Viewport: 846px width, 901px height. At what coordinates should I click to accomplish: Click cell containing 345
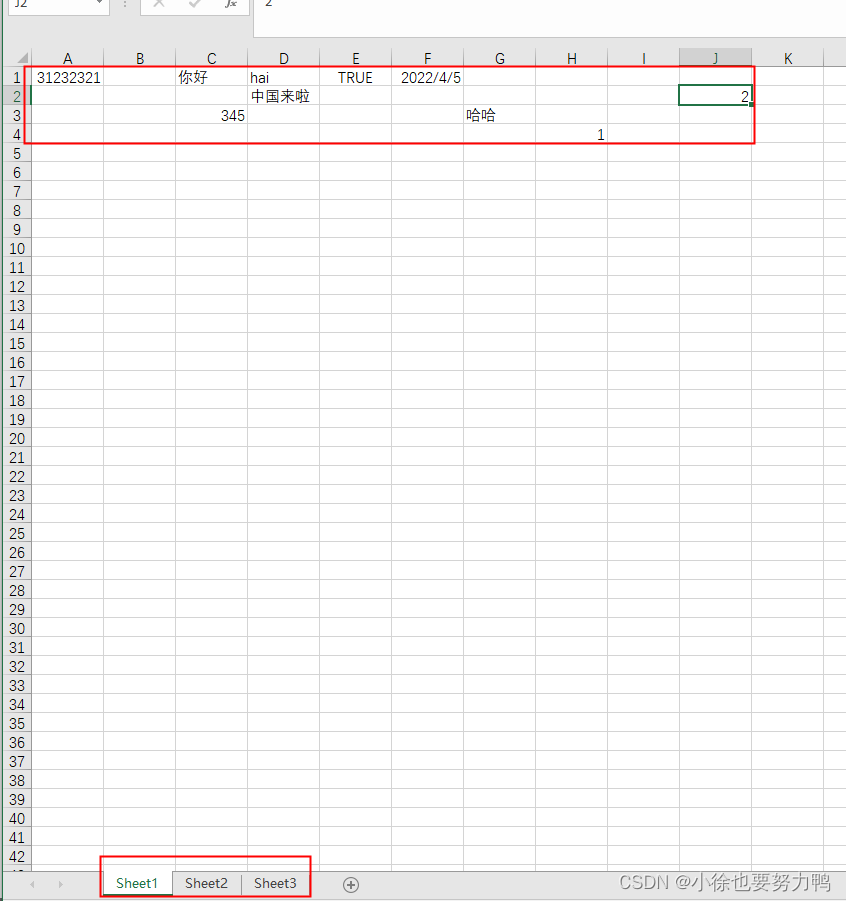212,115
